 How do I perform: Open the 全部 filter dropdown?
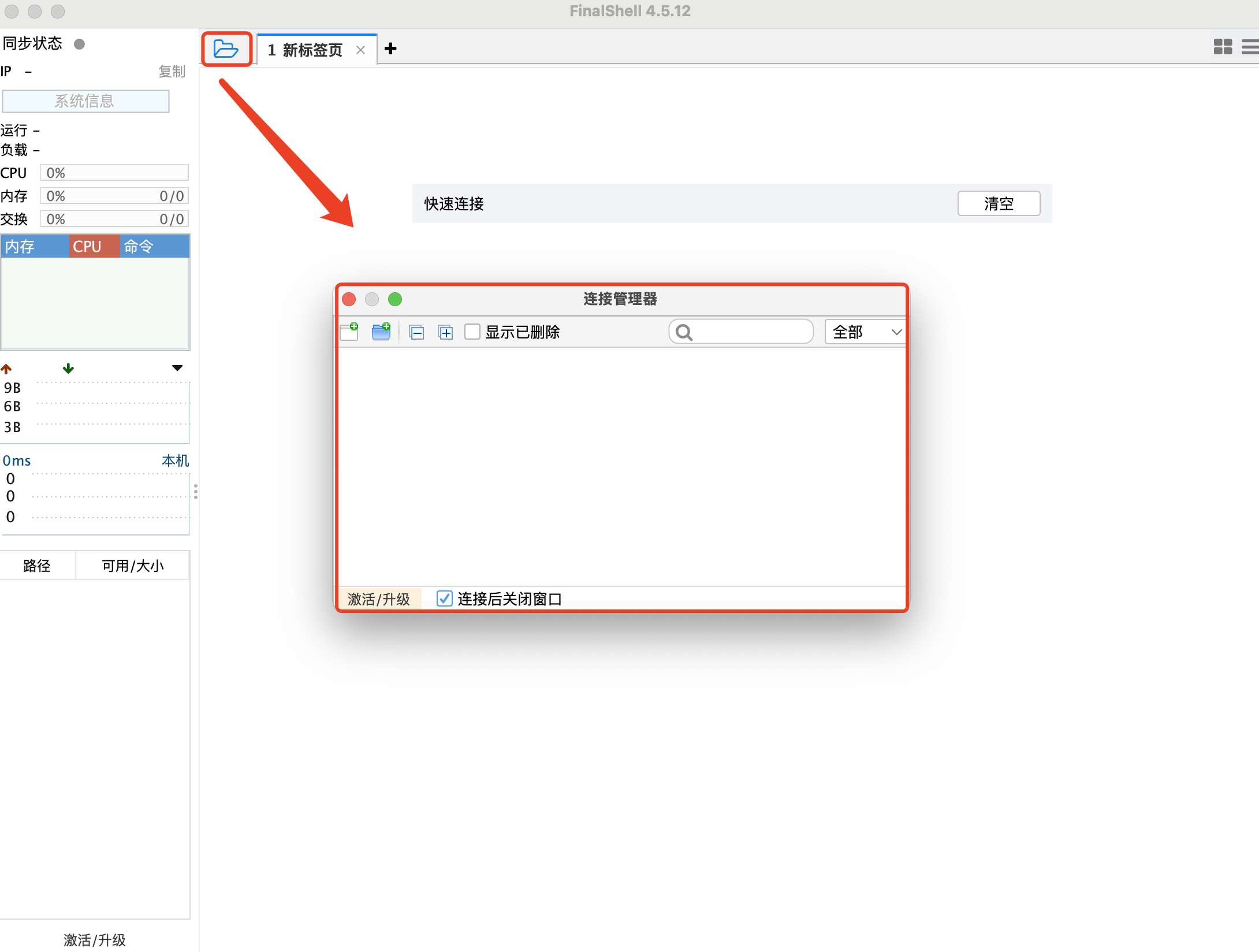click(865, 332)
